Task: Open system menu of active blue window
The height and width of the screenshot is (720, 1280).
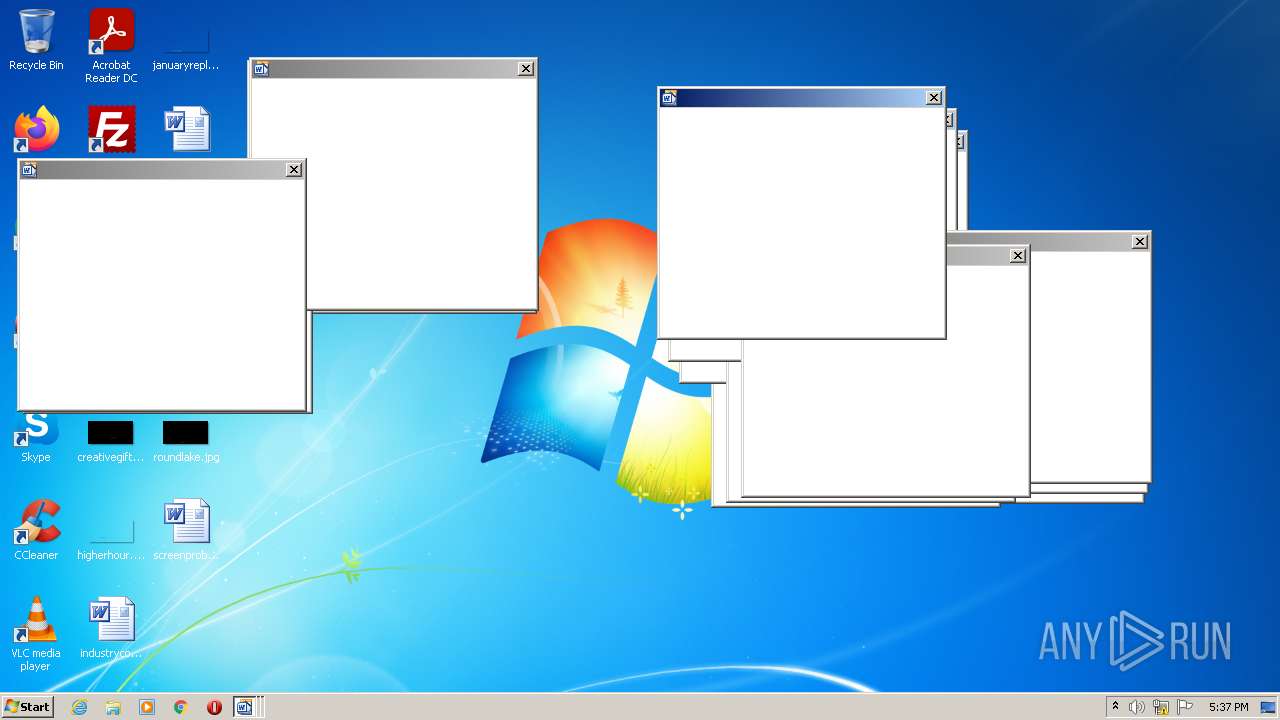Action: (669, 97)
